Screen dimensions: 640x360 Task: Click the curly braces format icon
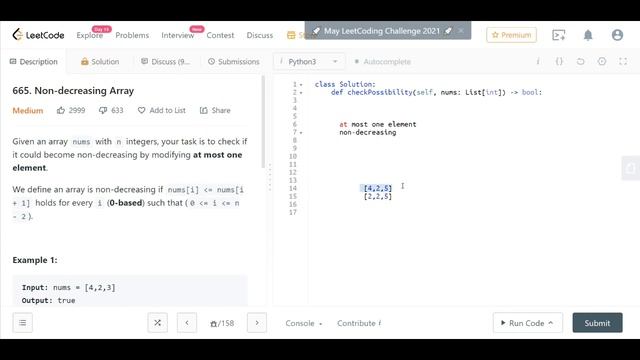point(559,62)
